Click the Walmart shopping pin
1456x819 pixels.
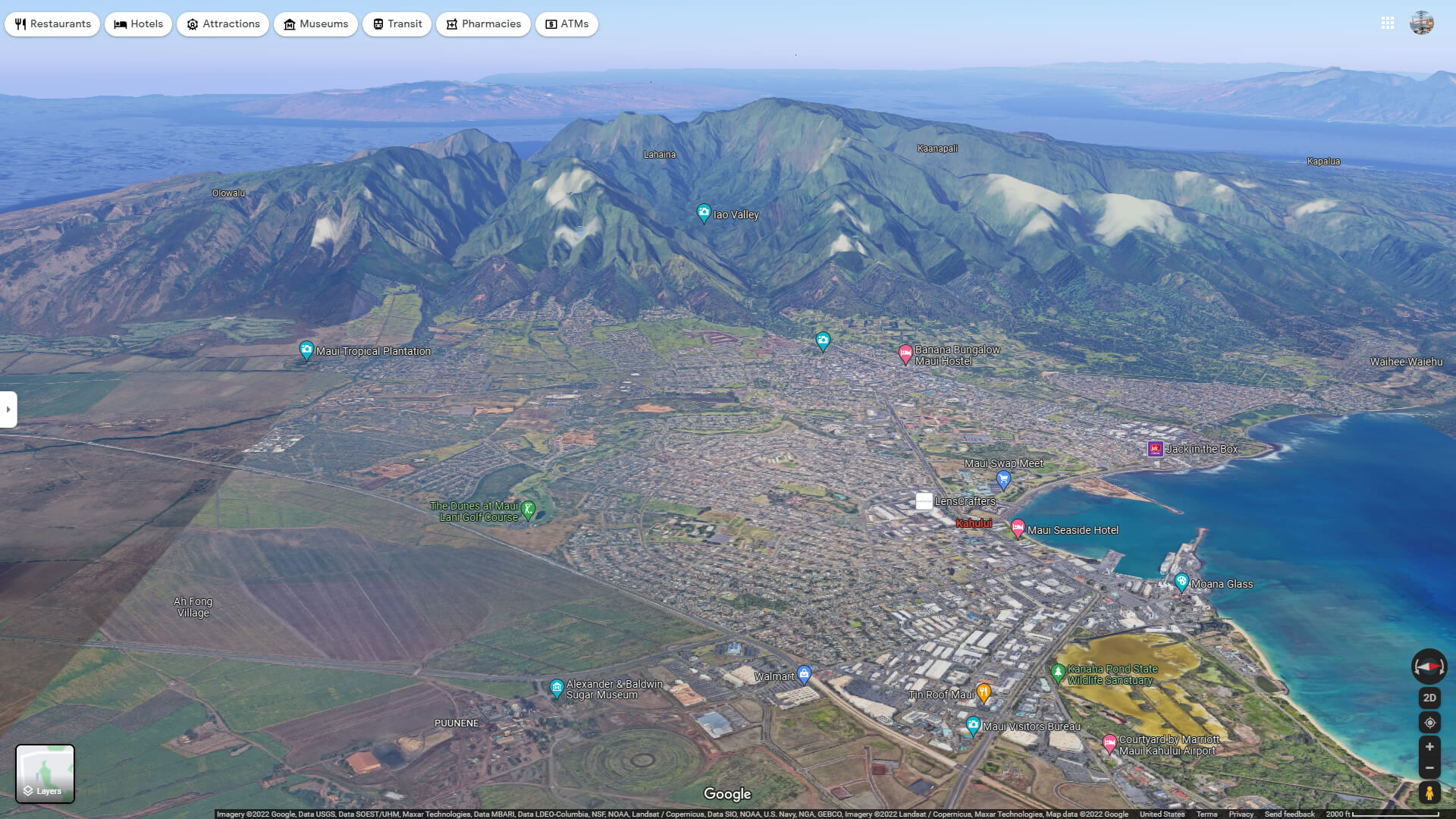804,673
